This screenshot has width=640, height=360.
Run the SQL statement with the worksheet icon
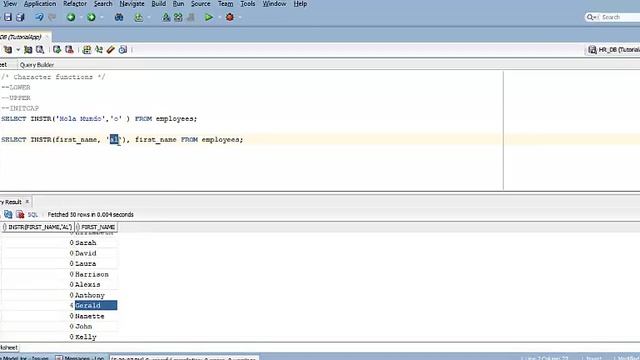click(x=8, y=50)
